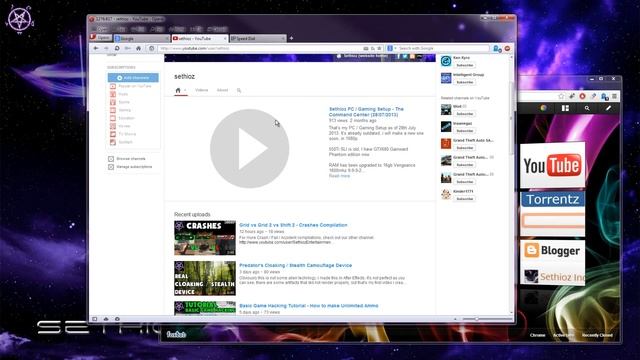Click the red adblock icon in Opera toolbar
The height and width of the screenshot is (360, 640).
[507, 48]
